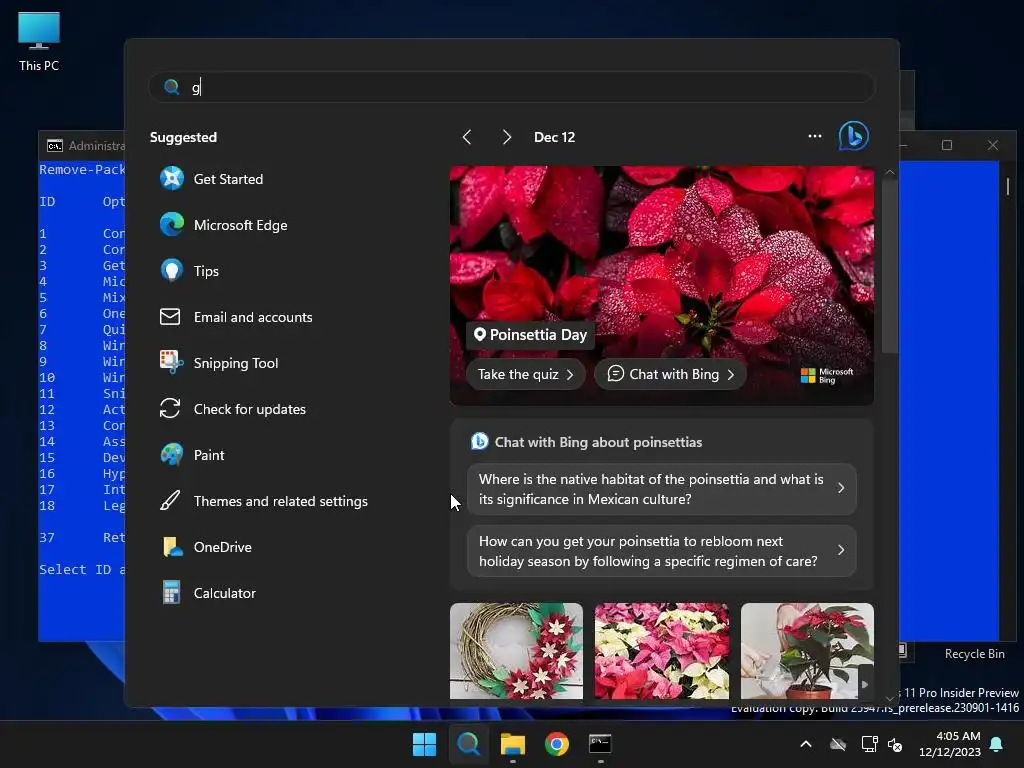The image size is (1024, 768).
Task: Open the muted volume tray icon
Action: (895, 744)
